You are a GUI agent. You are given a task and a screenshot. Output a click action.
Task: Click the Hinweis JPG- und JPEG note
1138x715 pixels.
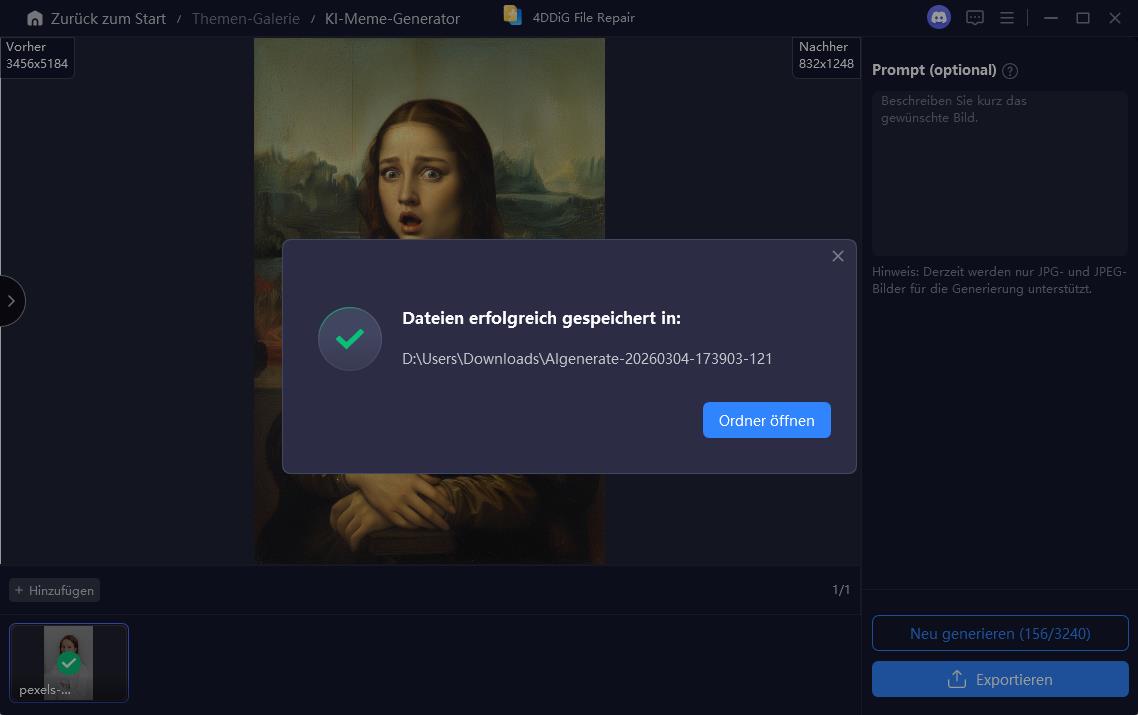point(999,280)
